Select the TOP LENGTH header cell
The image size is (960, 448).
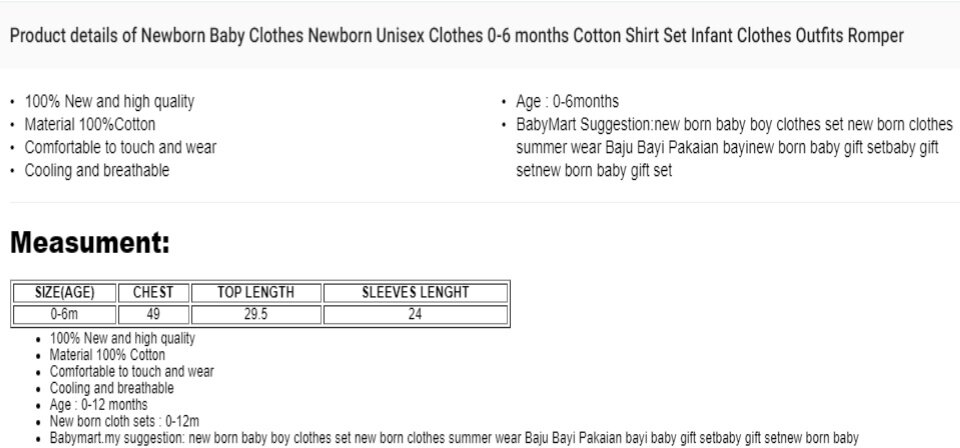pyautogui.click(x=256, y=293)
